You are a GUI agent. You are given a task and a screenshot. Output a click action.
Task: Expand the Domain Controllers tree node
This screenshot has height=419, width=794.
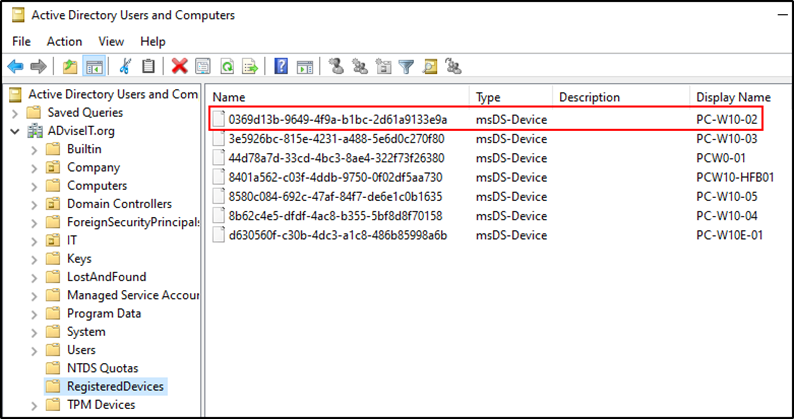(x=34, y=205)
